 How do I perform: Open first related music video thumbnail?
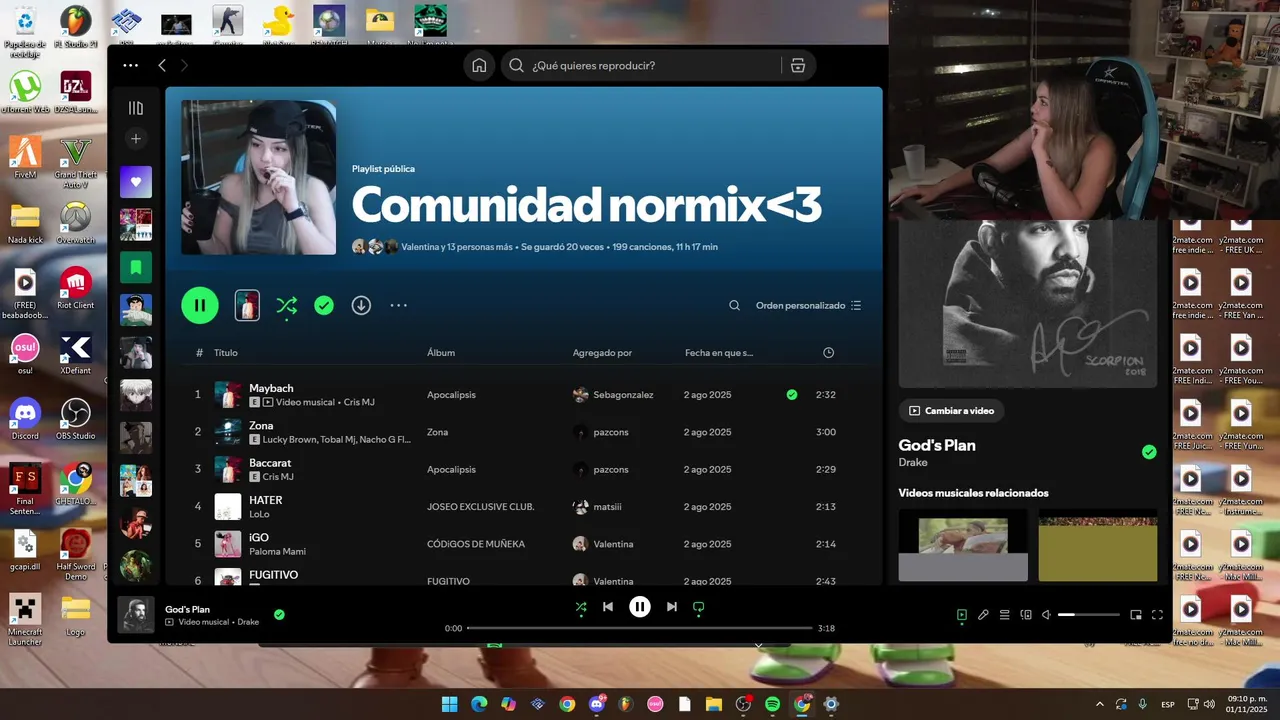point(963,545)
